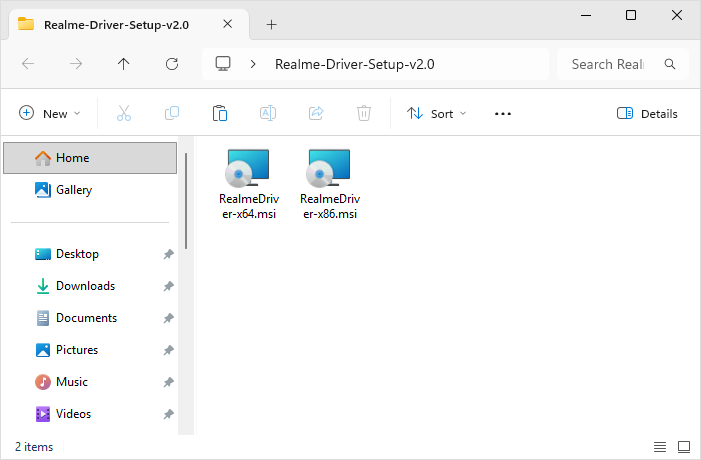Click the Paste clipboard icon
701x460 pixels.
tap(220, 114)
